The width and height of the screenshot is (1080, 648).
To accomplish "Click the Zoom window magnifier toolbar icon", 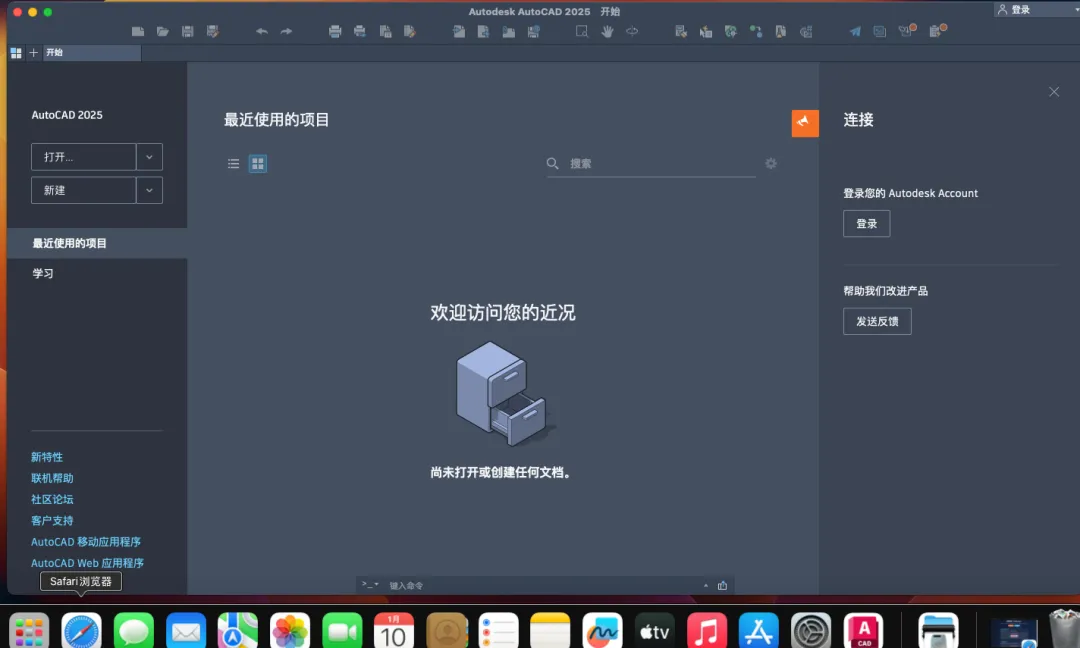I will point(582,31).
